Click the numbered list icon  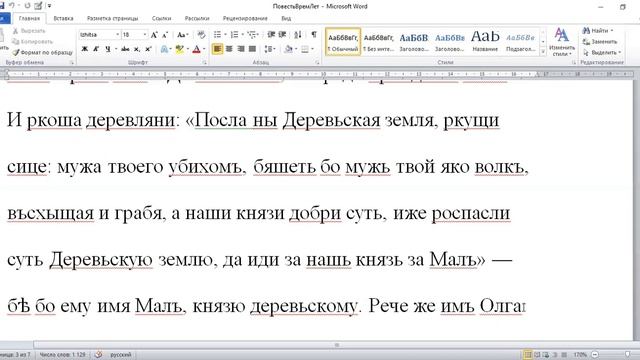pos(234,35)
